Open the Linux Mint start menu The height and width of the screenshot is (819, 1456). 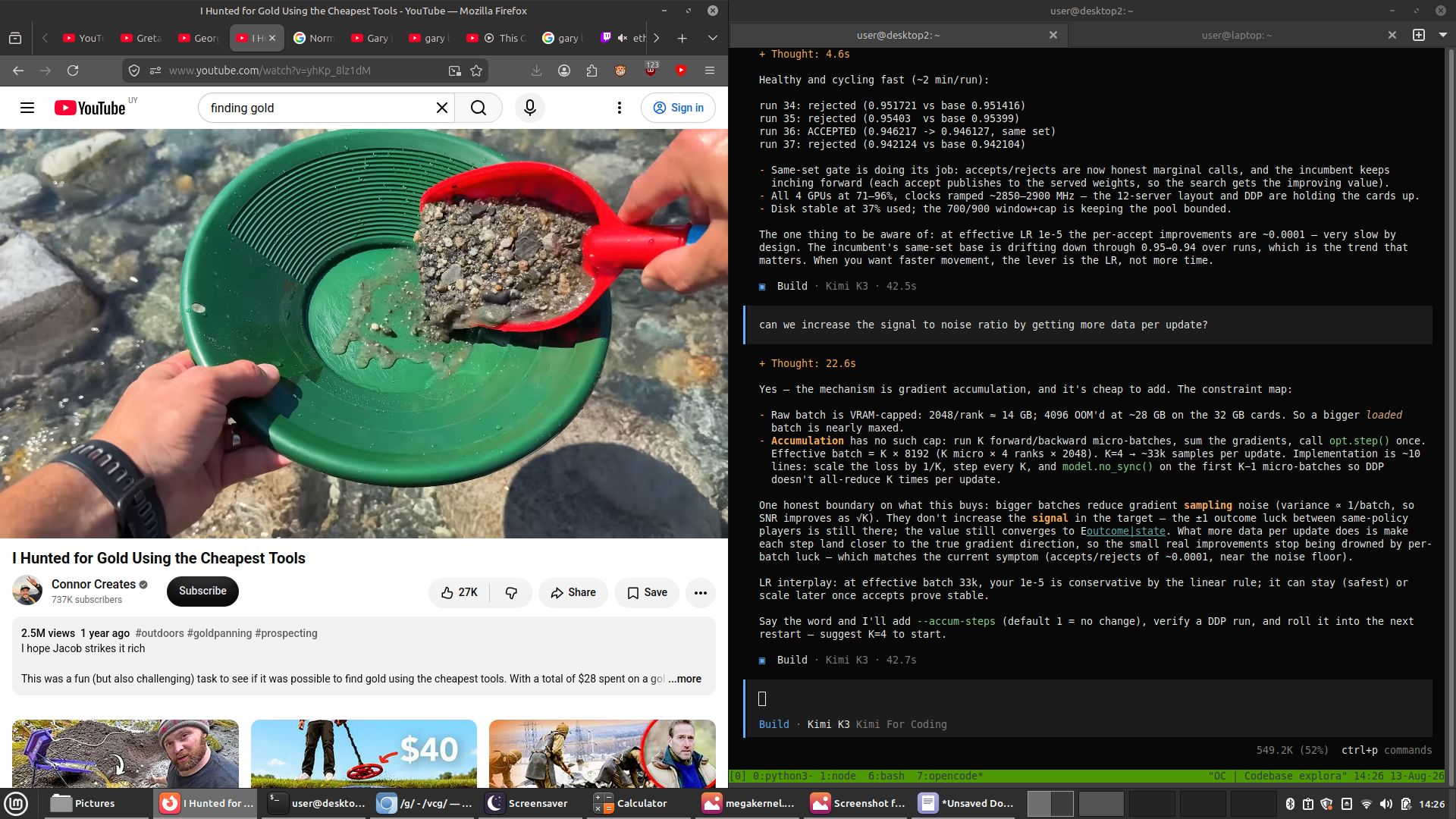tap(16, 803)
